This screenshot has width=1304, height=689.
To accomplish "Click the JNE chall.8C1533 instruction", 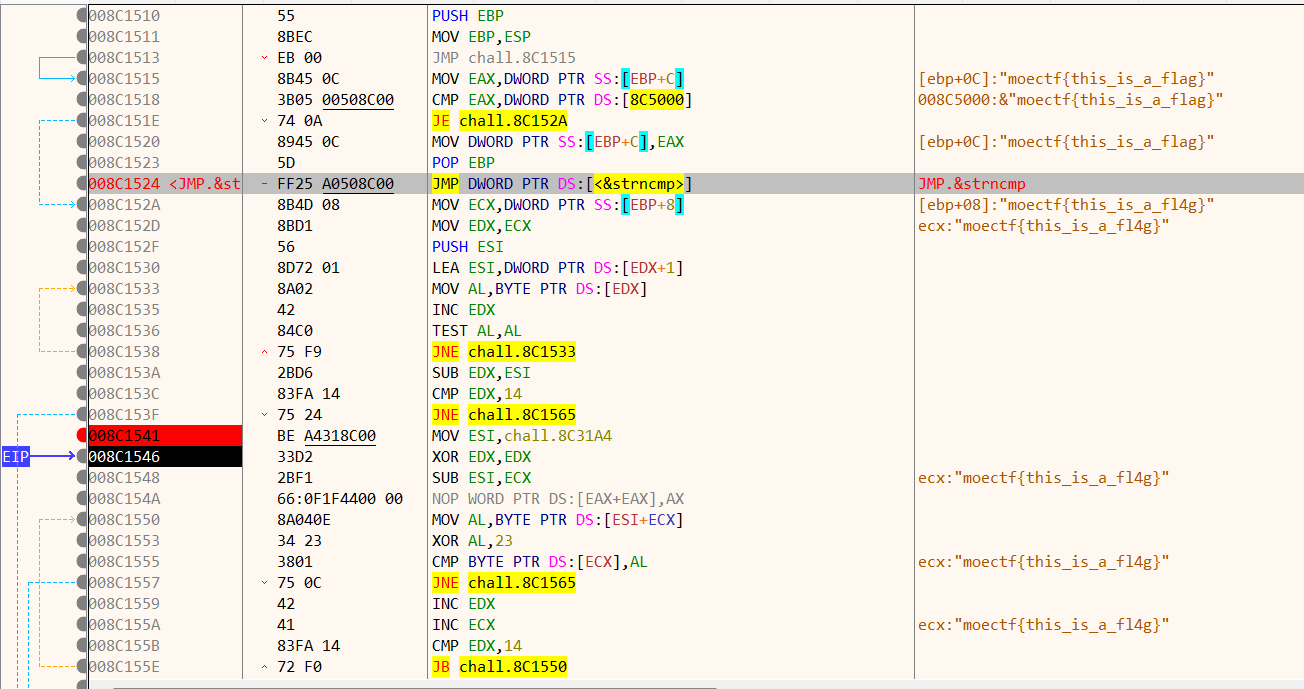I will [x=503, y=352].
